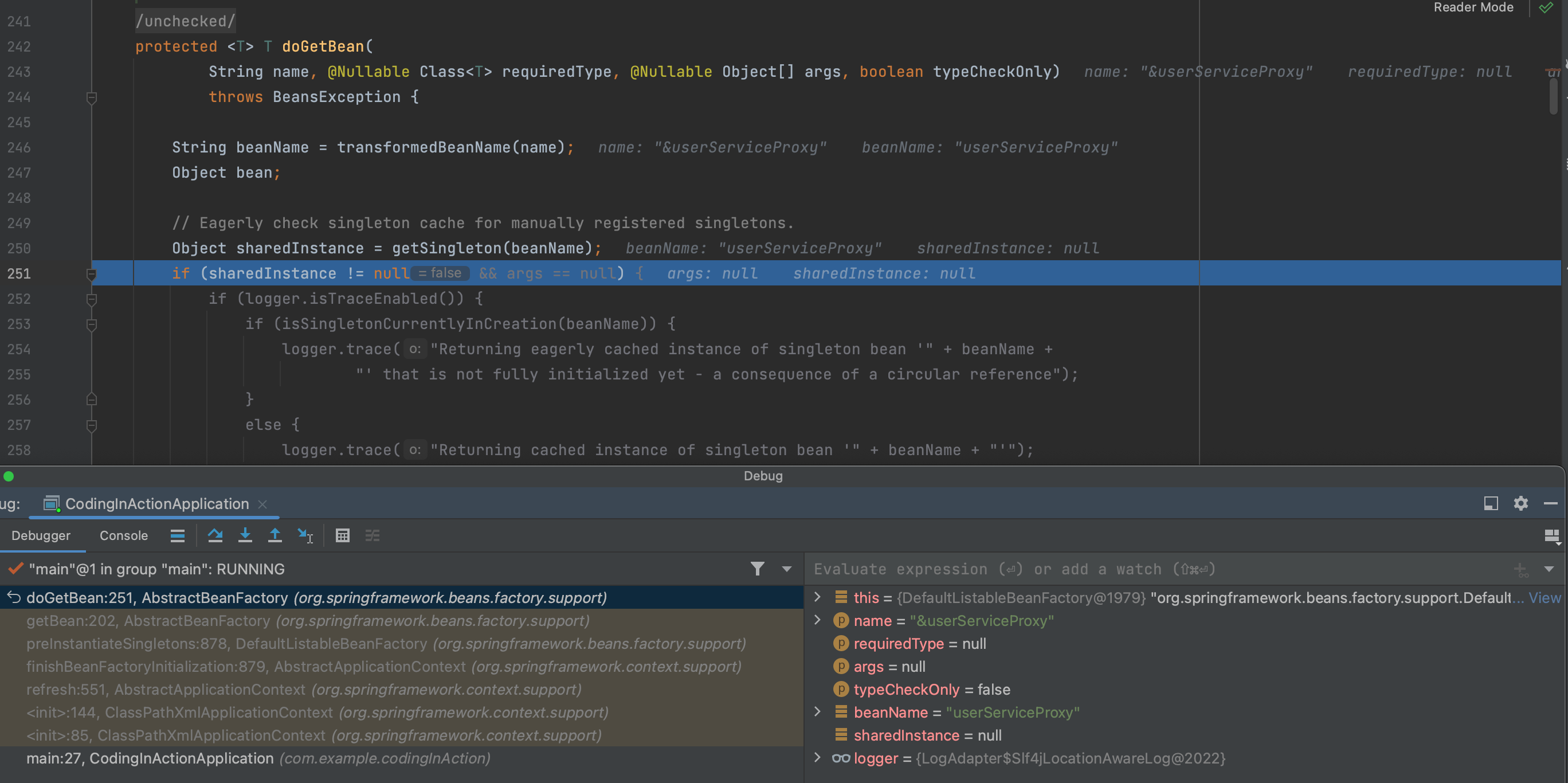Expand the 'this' variable node
The image size is (1568, 783).
click(817, 597)
